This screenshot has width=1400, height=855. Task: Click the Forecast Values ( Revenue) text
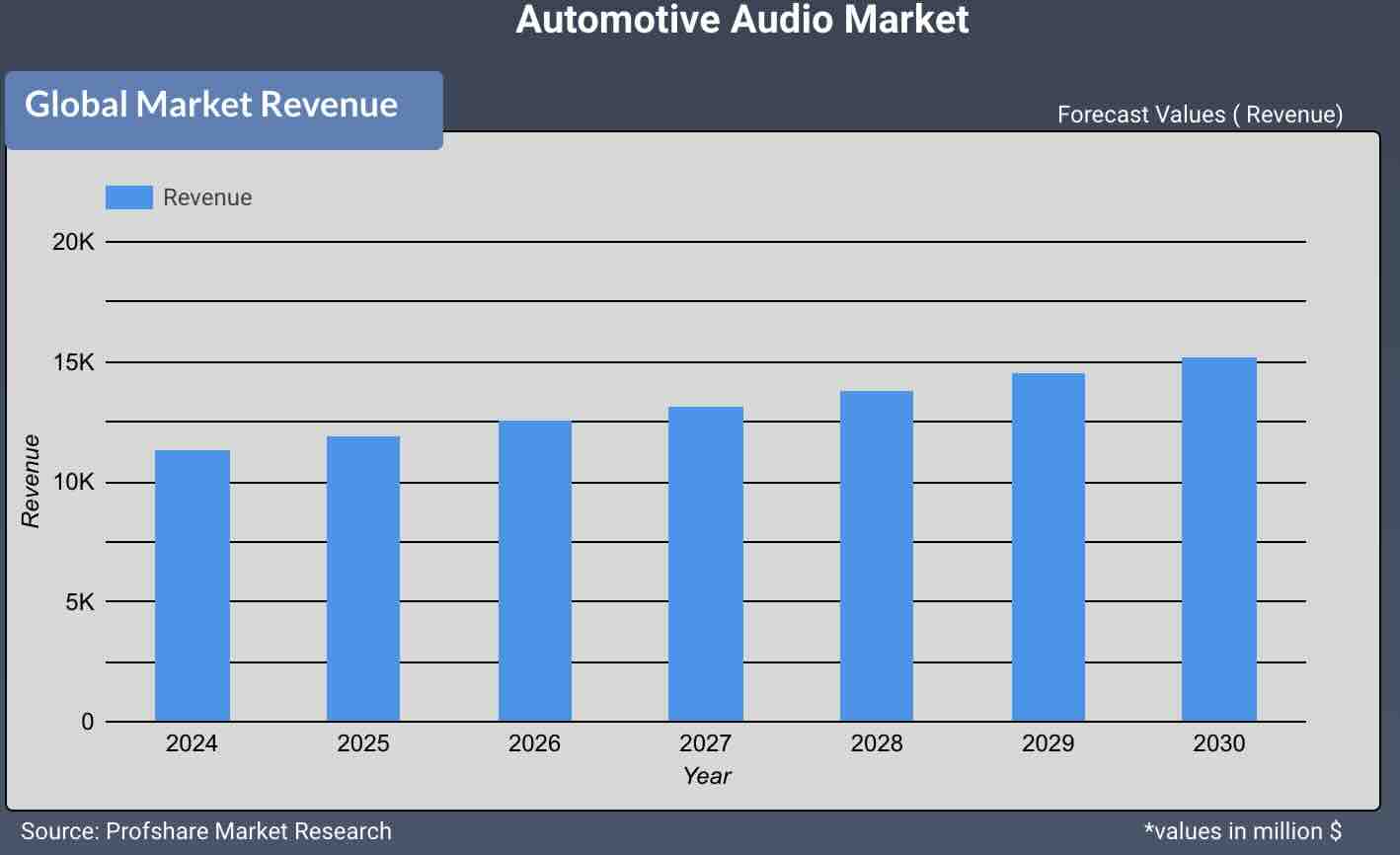coord(1200,115)
